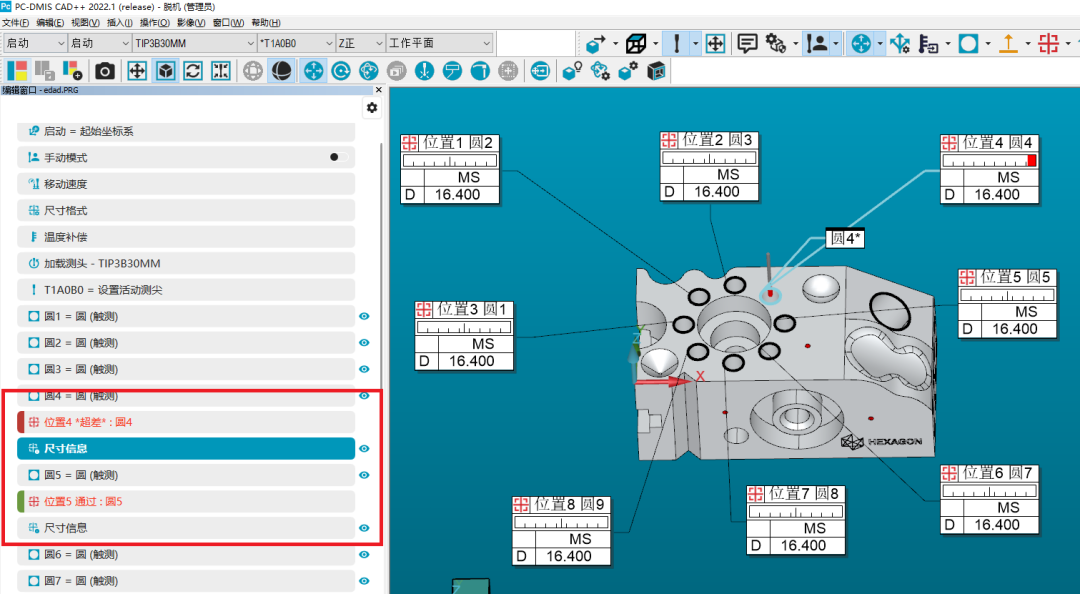Image resolution: width=1080 pixels, height=594 pixels.
Task: Click the rotate settings icon with gear
Action: click(x=600, y=70)
